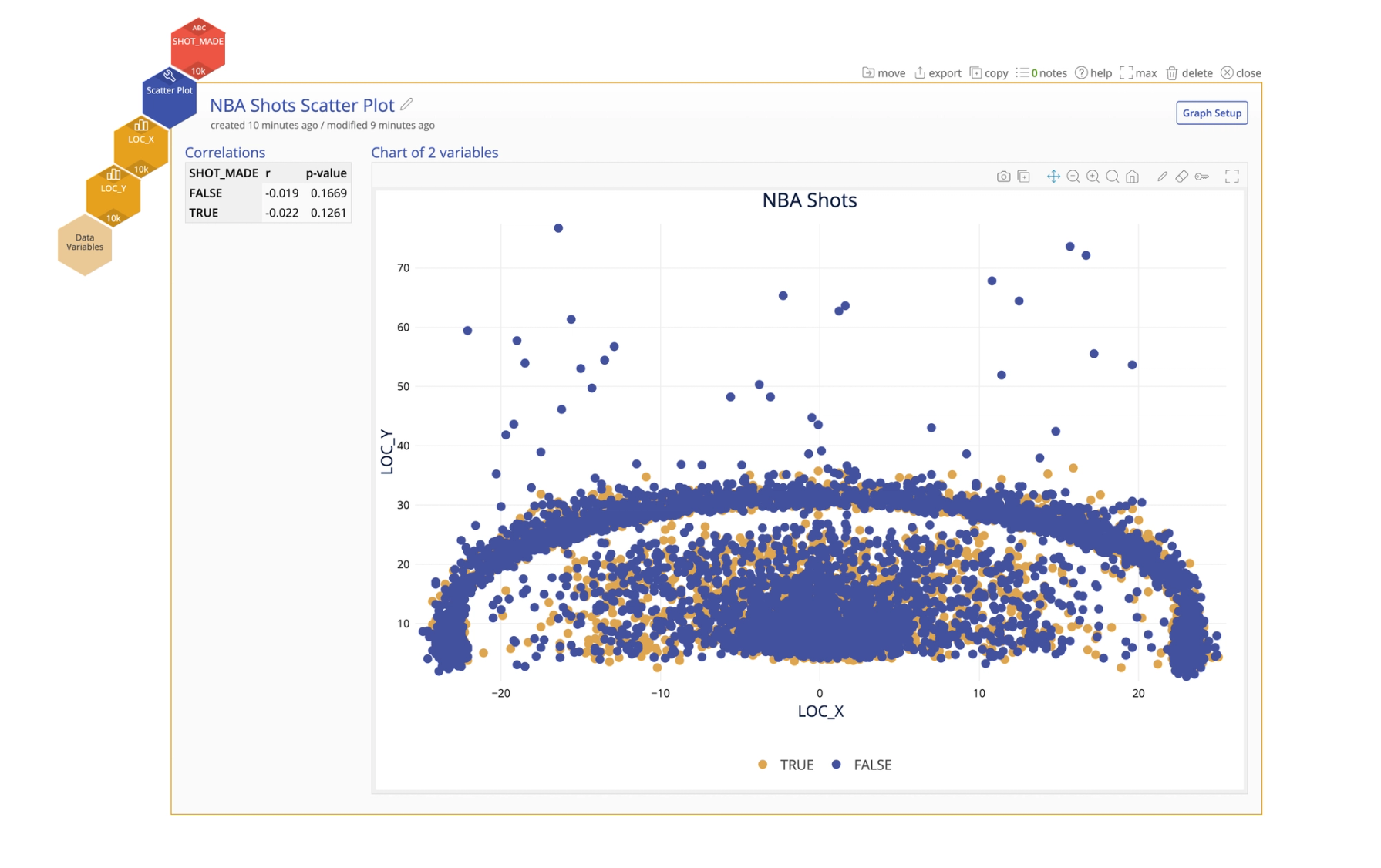Maximize the panel with max
Viewport: 1381px width, 868px height.
1138,73
